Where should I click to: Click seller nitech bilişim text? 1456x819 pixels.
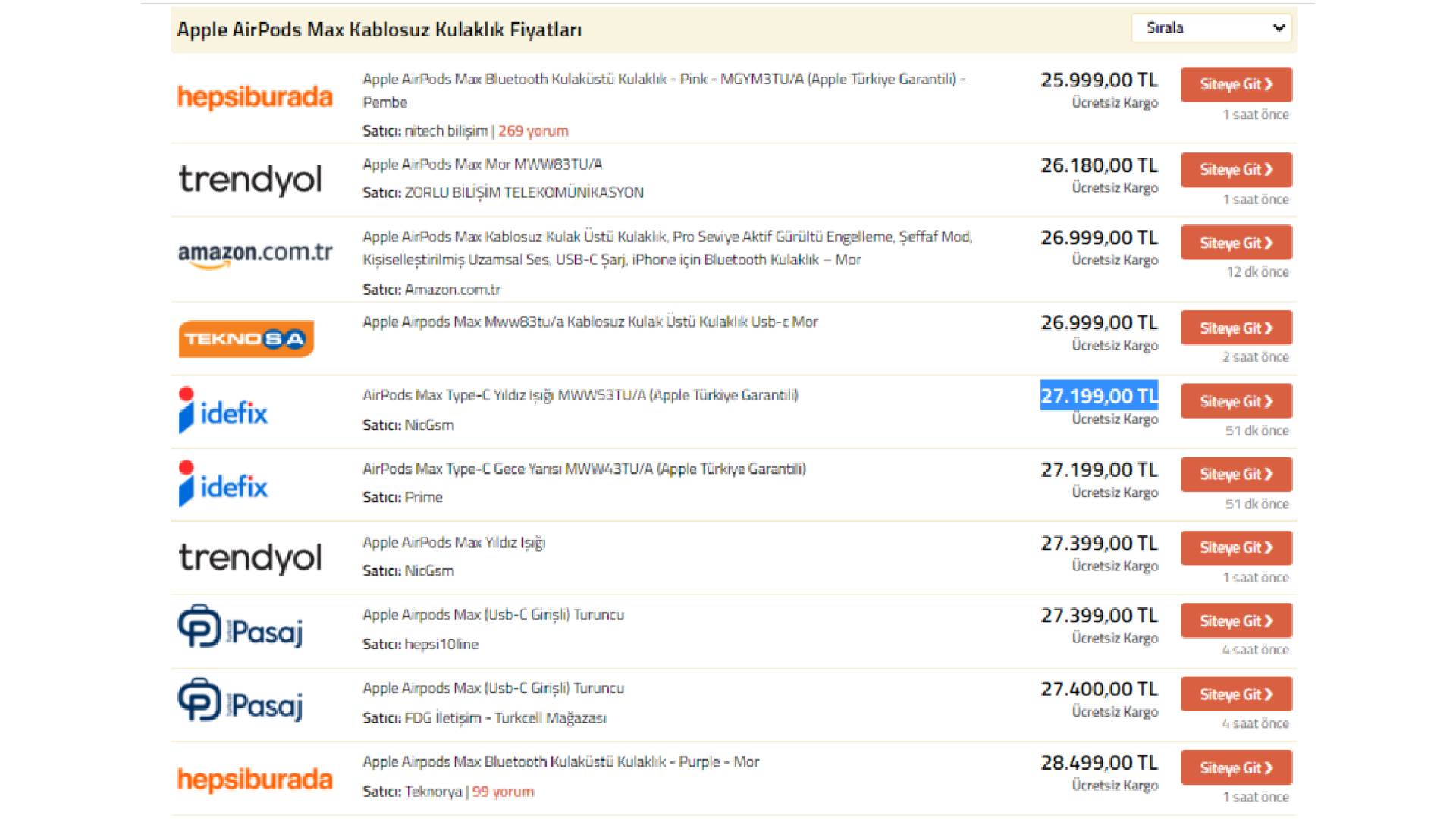click(446, 130)
